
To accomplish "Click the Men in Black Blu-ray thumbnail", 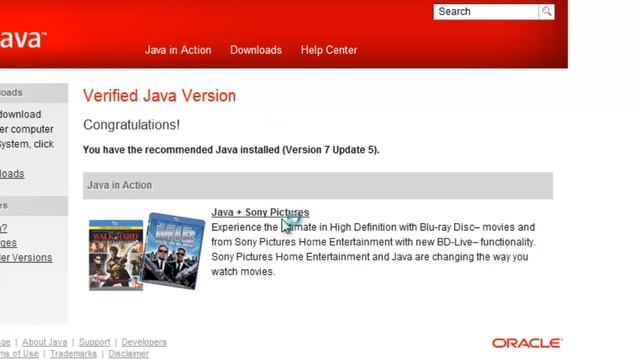I will pos(174,251).
